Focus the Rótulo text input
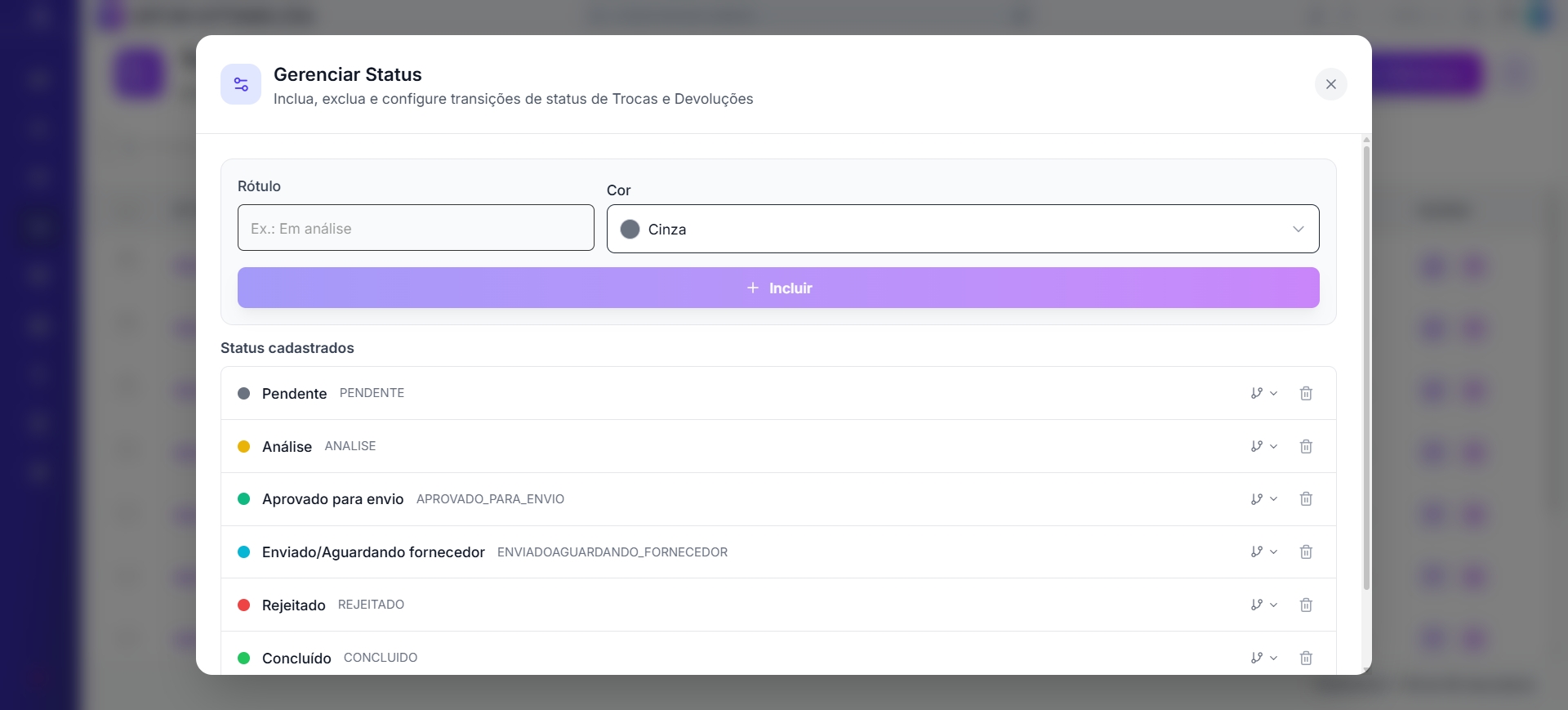This screenshot has height=710, width=1568. 415,228
